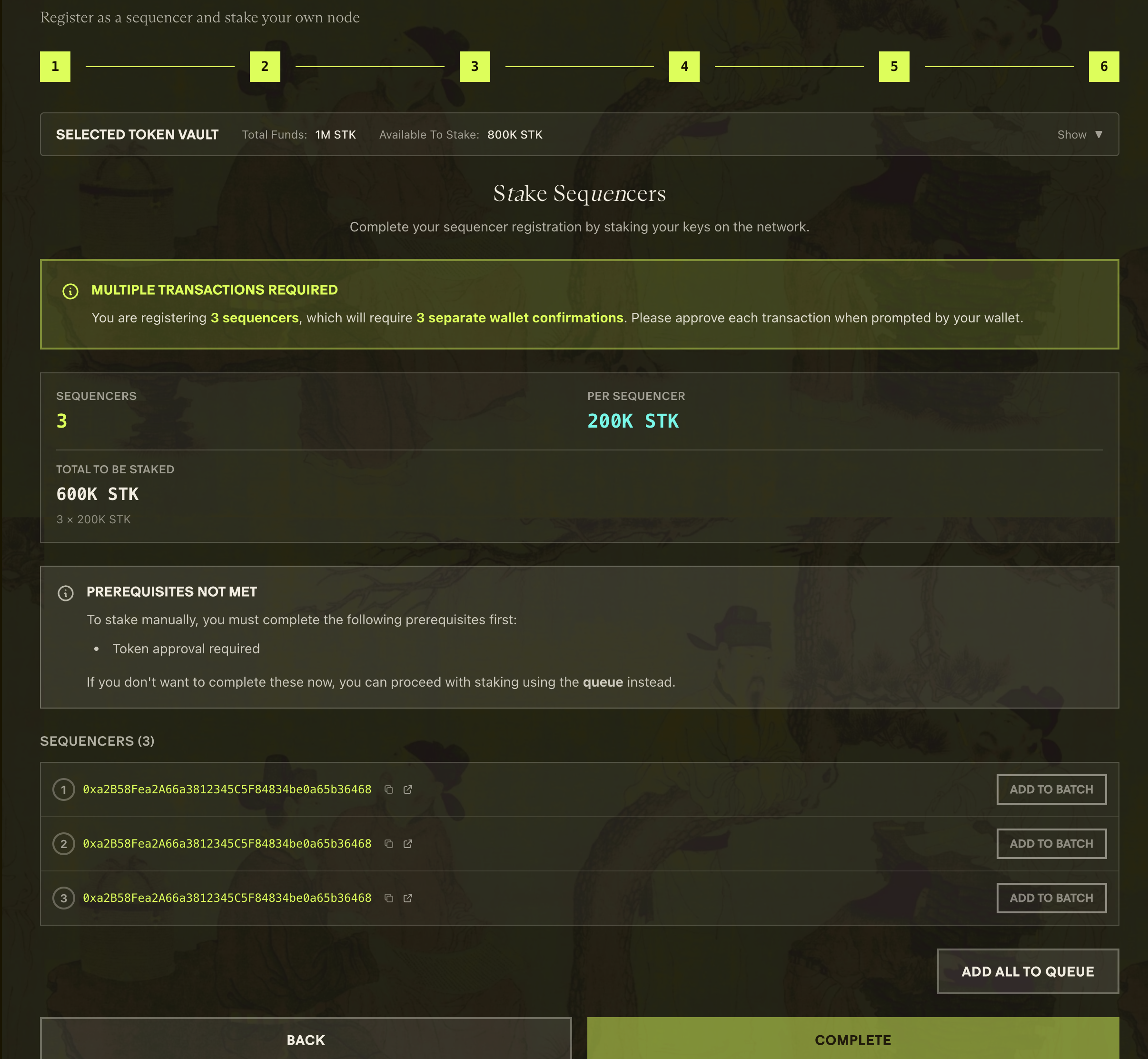Viewport: 1148px width, 1059px height.
Task: Click info icon beside Multiple Transactions Required
Action: tap(70, 291)
